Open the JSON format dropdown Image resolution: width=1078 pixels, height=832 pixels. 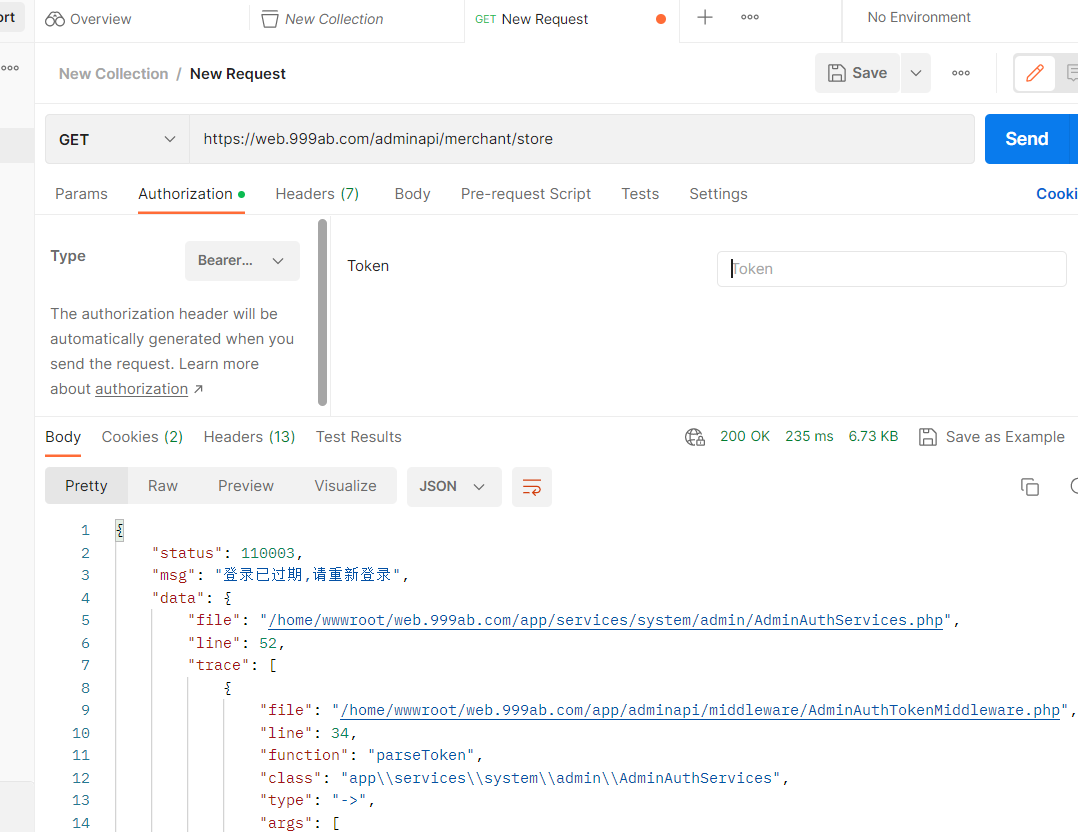pos(454,486)
